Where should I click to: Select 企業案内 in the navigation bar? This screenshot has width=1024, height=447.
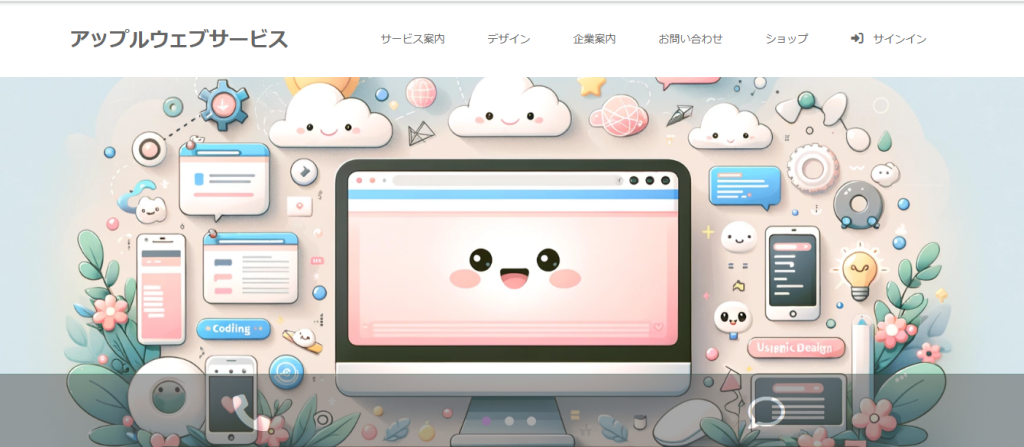tap(594, 39)
